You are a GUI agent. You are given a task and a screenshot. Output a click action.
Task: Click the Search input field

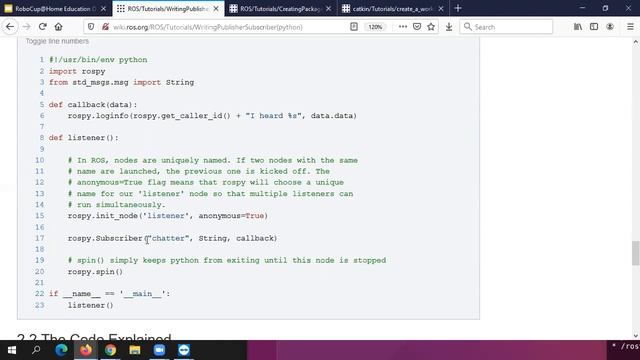click(x=506, y=27)
